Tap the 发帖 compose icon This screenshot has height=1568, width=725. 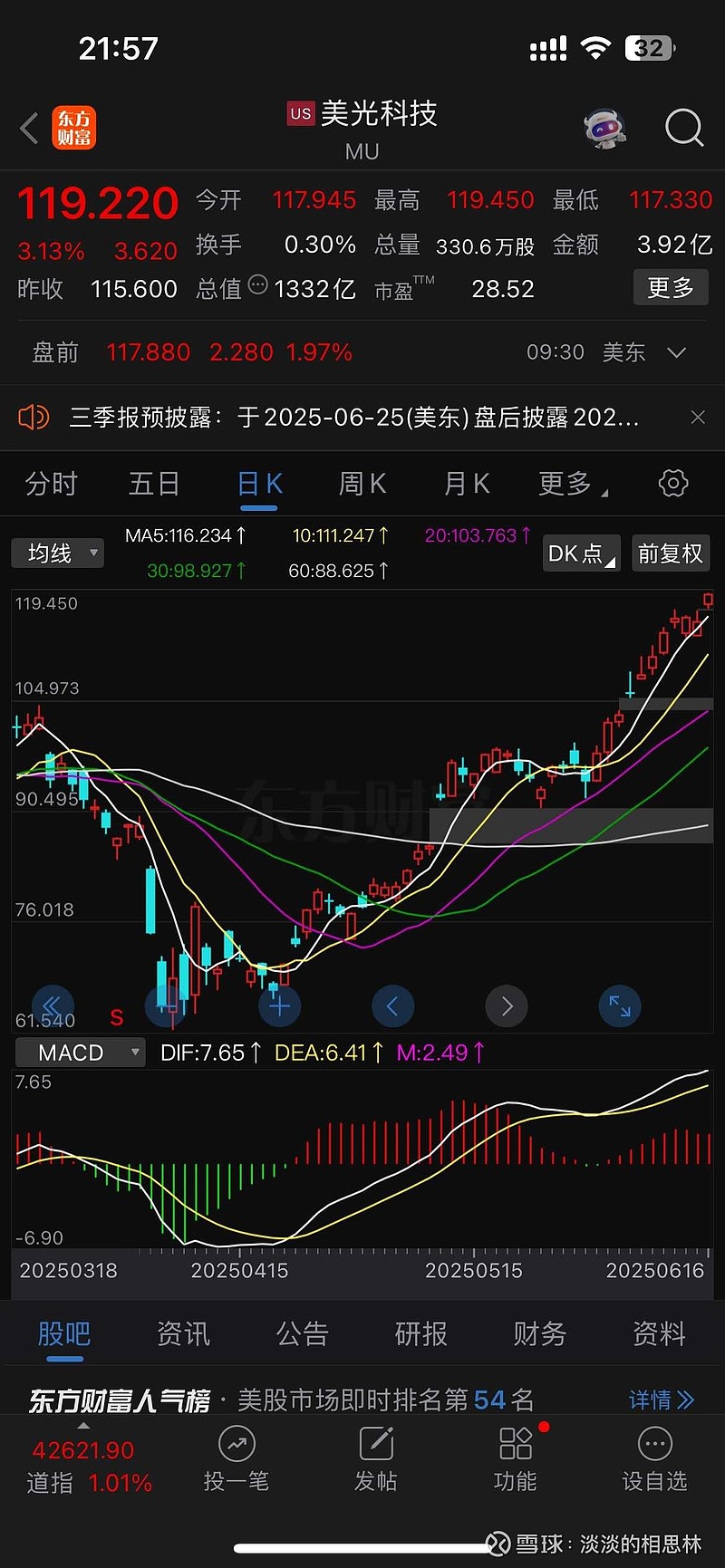tap(376, 1444)
